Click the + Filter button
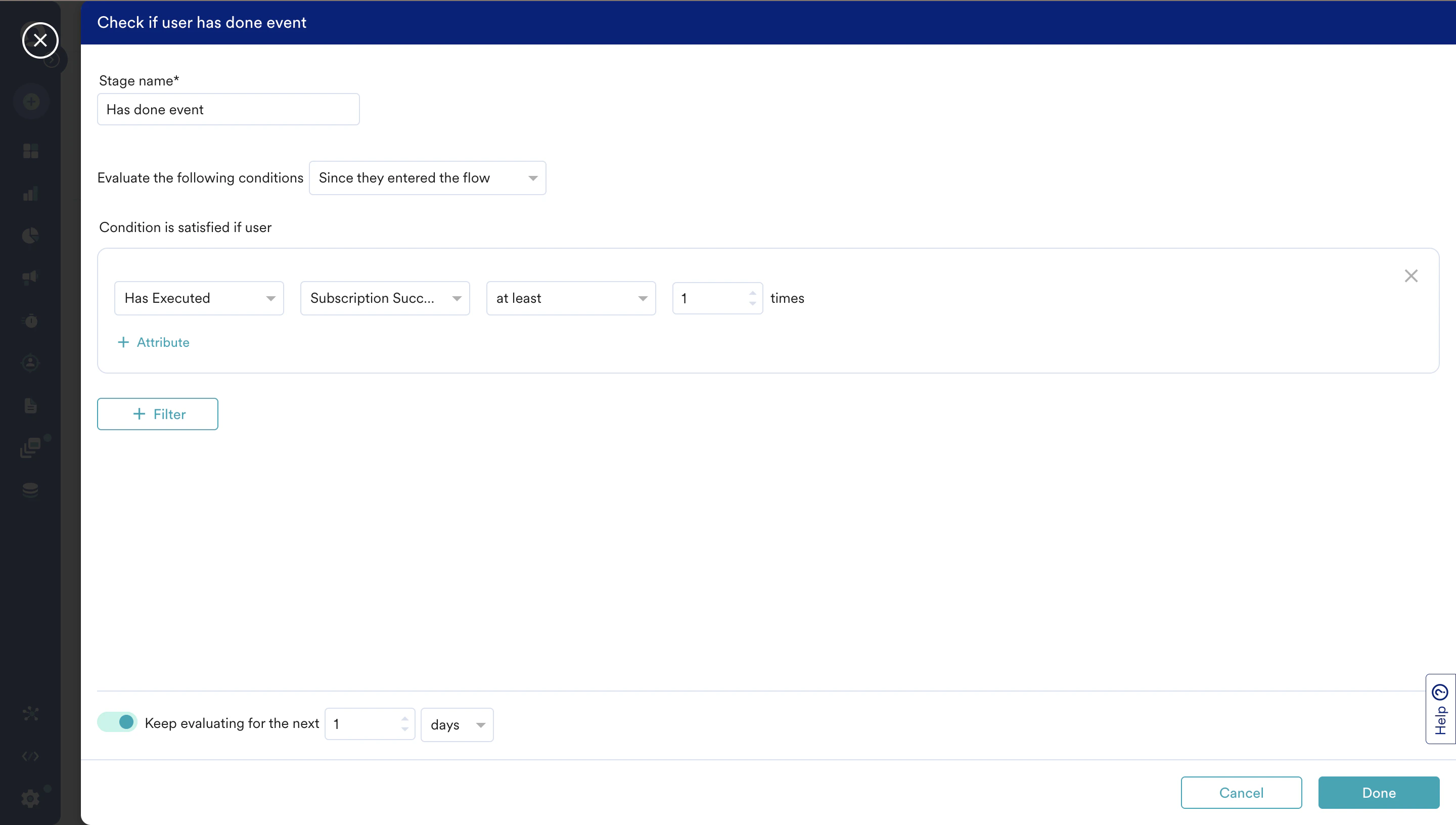The height and width of the screenshot is (825, 1456). [158, 414]
